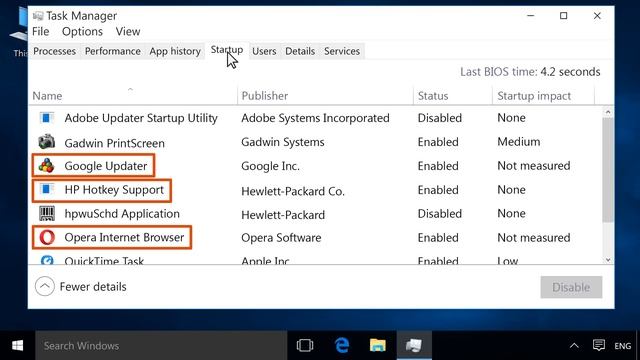Select the Opera Internet Browser entry

124,238
